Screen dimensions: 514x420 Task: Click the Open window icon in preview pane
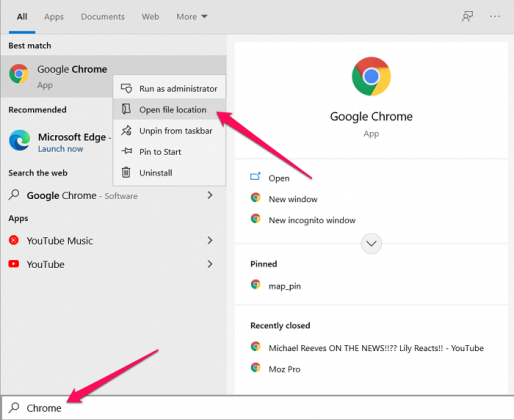tap(255, 176)
